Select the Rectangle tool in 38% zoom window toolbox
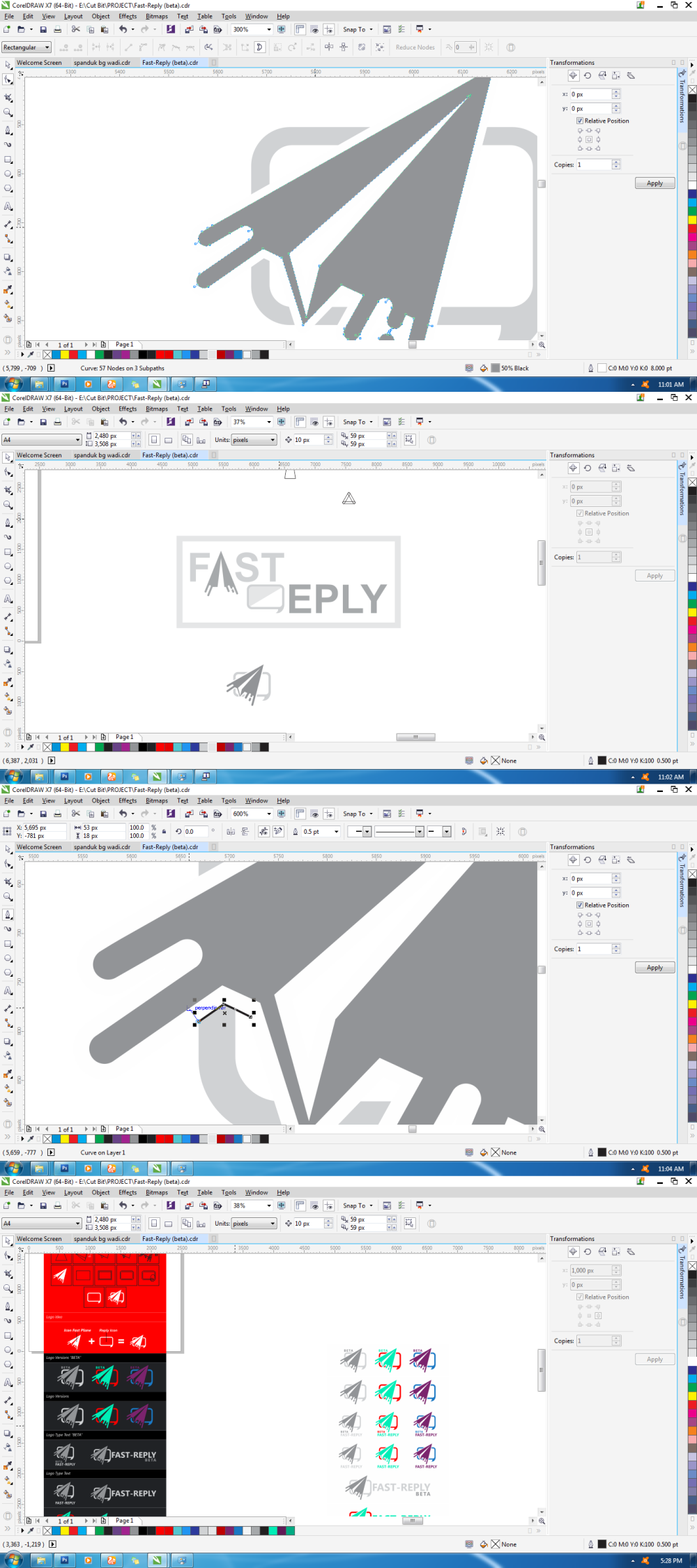The width and height of the screenshot is (697, 1568). [8, 1336]
